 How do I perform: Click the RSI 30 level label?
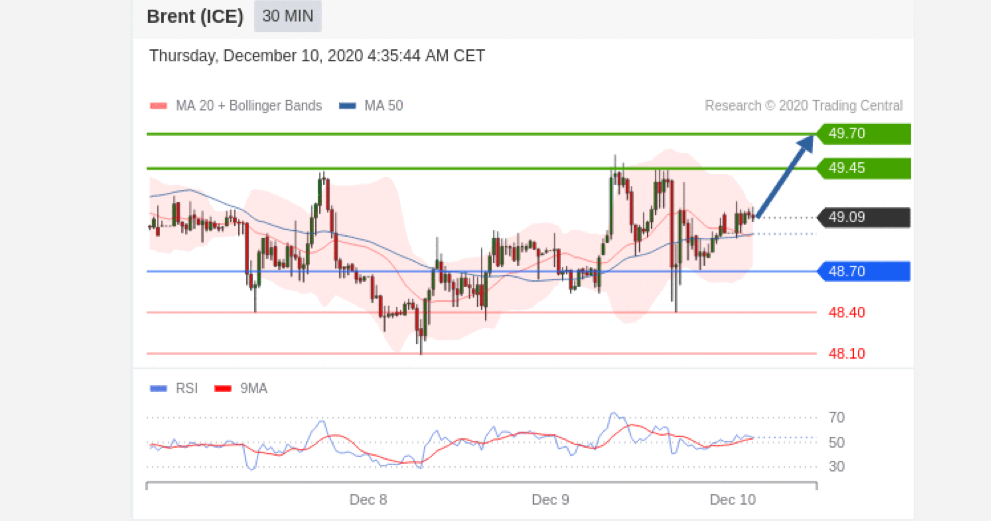[837, 467]
